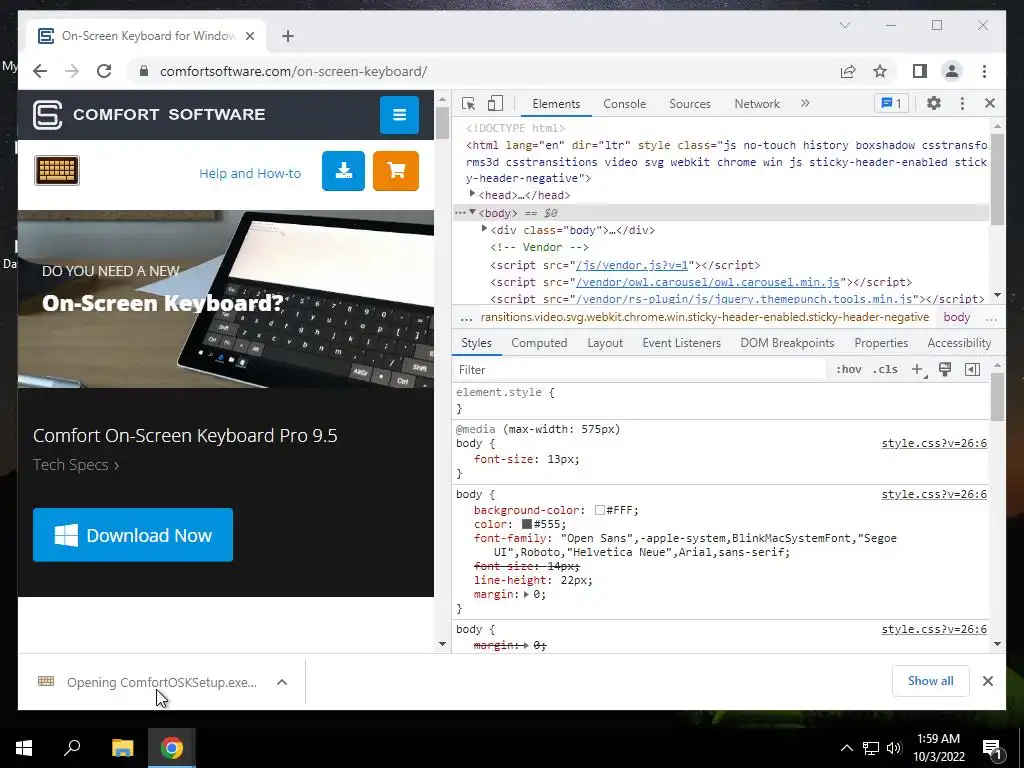This screenshot has height=768, width=1024.
Task: Toggle the Chrome side panel icon
Action: (x=920, y=71)
